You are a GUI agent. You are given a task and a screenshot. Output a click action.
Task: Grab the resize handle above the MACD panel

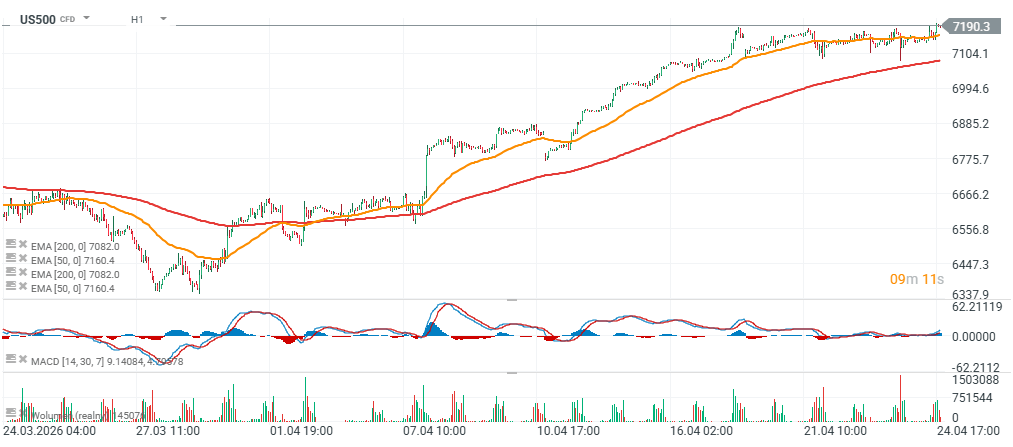(x=512, y=299)
